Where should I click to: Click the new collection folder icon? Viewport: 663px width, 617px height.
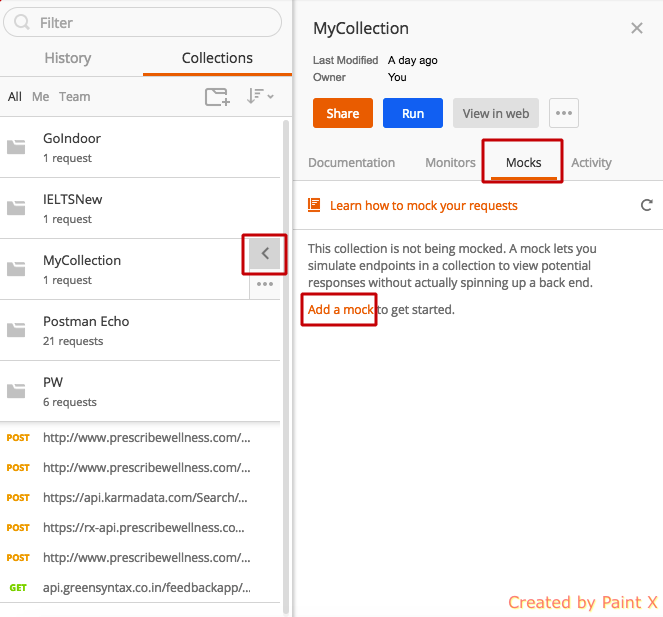[x=217, y=97]
